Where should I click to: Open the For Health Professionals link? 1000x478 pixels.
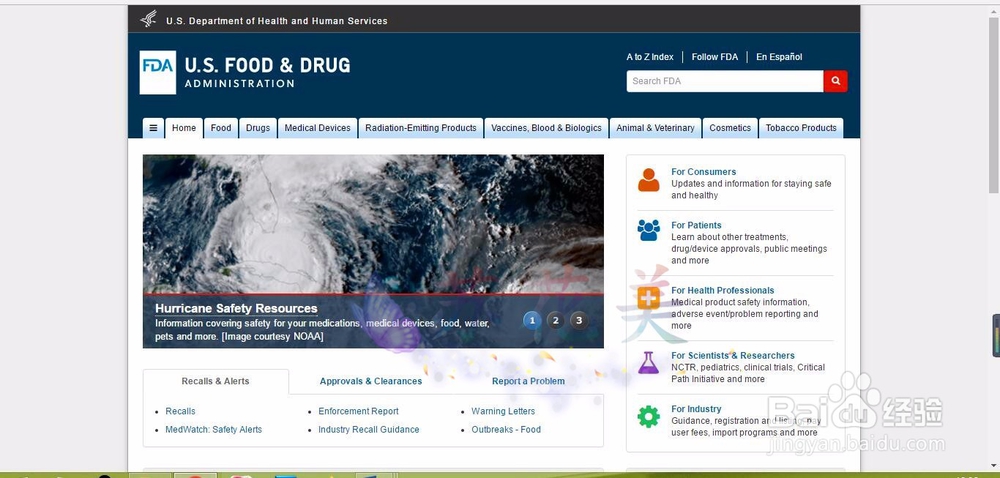click(x=723, y=290)
